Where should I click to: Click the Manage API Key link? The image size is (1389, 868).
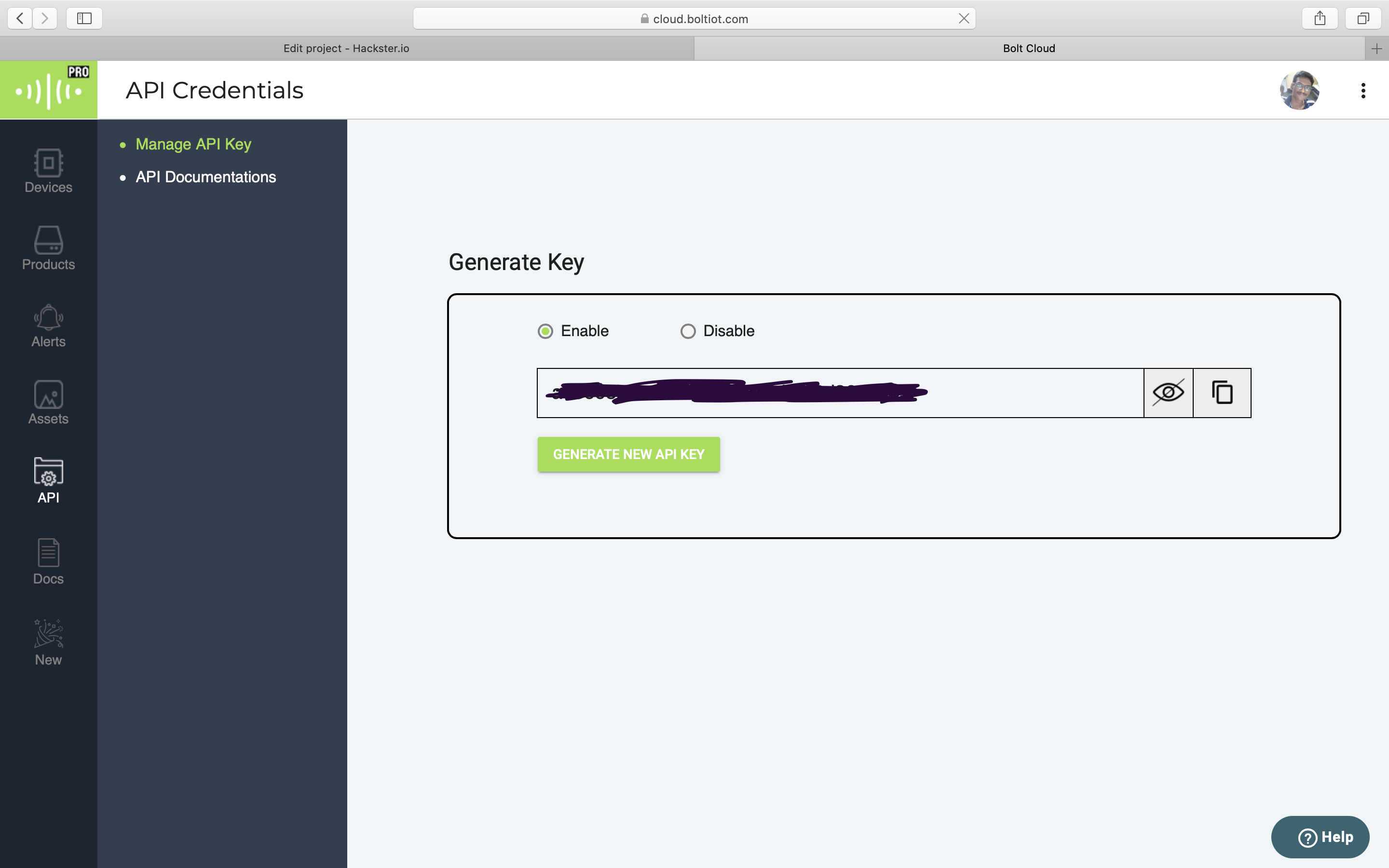click(193, 144)
